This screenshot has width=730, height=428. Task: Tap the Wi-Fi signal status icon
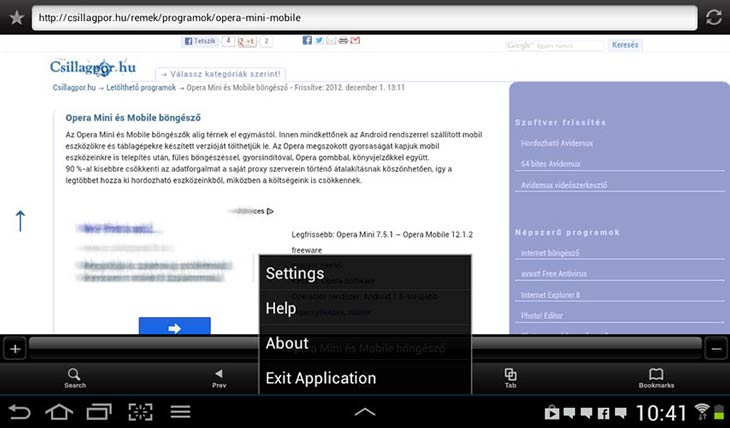coord(701,412)
